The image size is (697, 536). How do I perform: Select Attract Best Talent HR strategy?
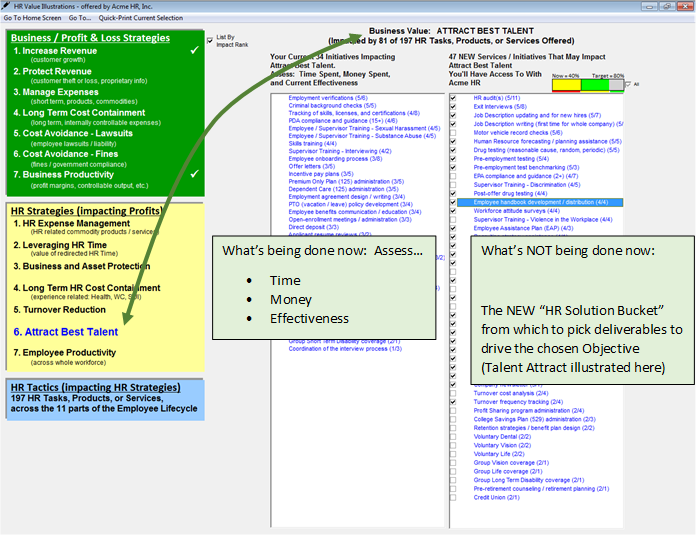point(65,332)
